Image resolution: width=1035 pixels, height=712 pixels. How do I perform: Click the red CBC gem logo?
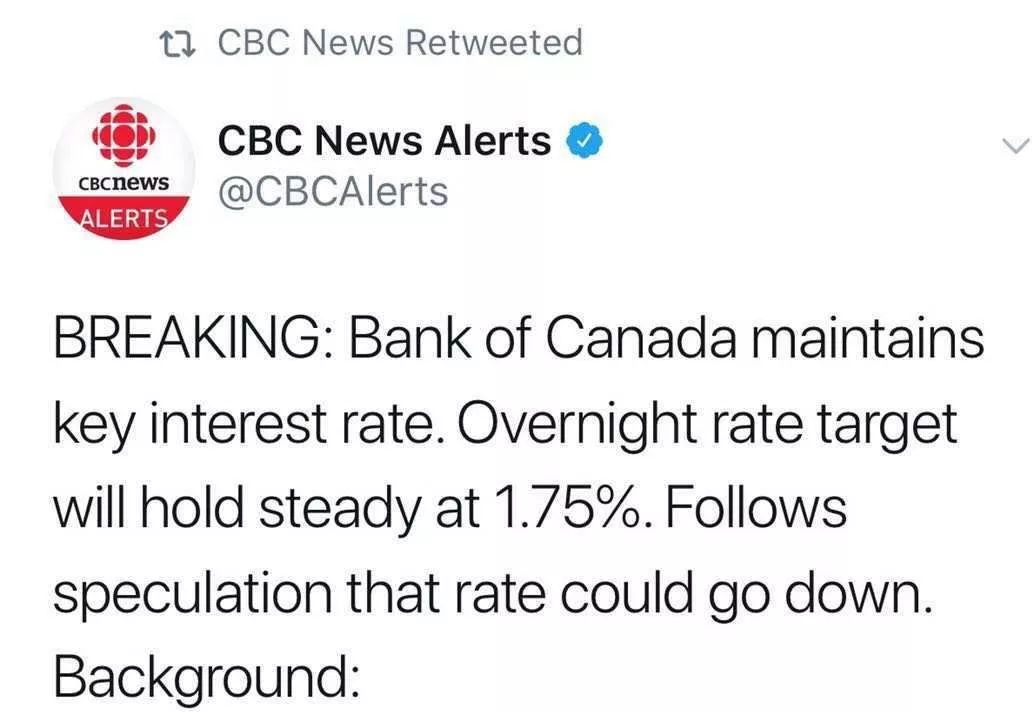[123, 135]
